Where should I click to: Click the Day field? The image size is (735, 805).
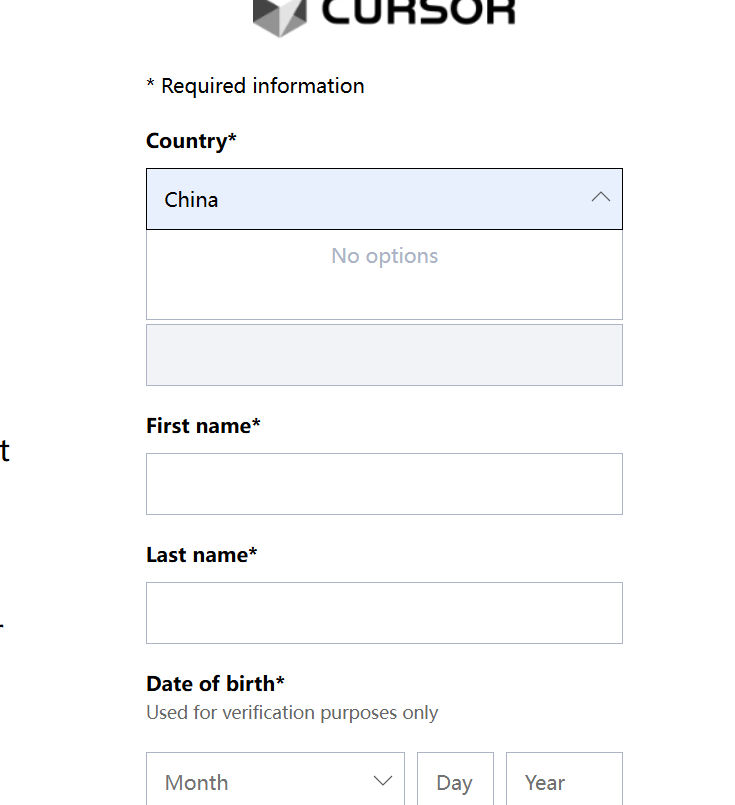455,781
